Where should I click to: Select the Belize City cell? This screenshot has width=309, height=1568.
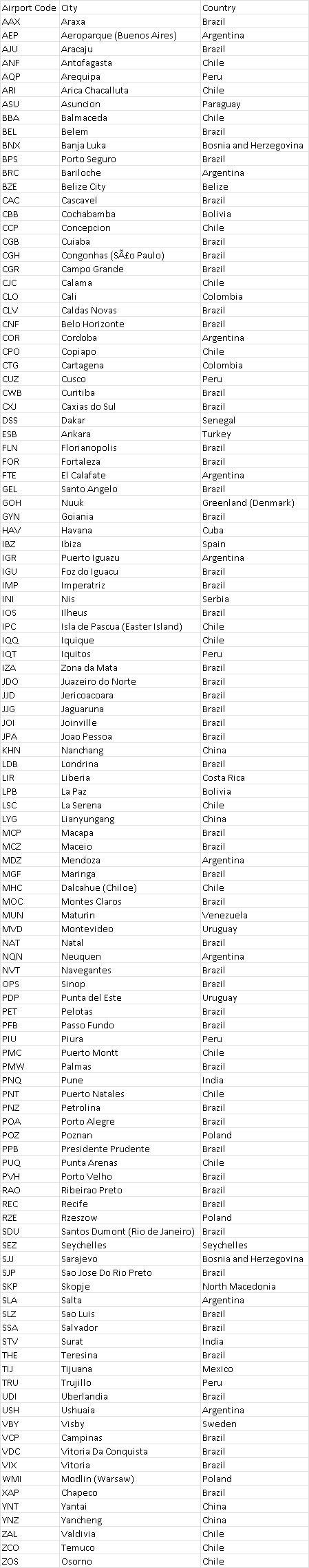point(130,186)
